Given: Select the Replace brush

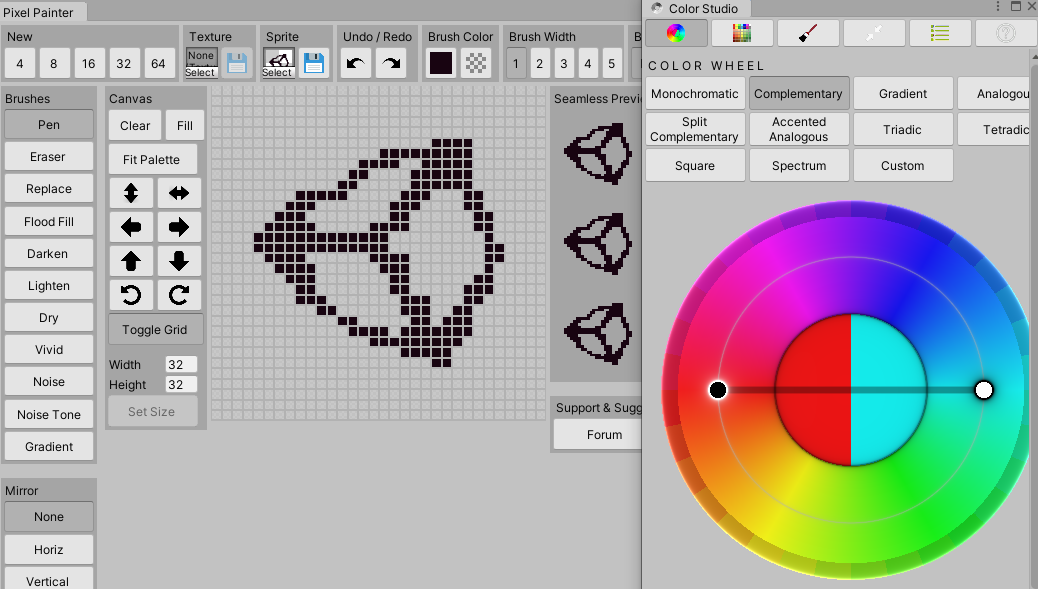Looking at the screenshot, I should point(49,189).
